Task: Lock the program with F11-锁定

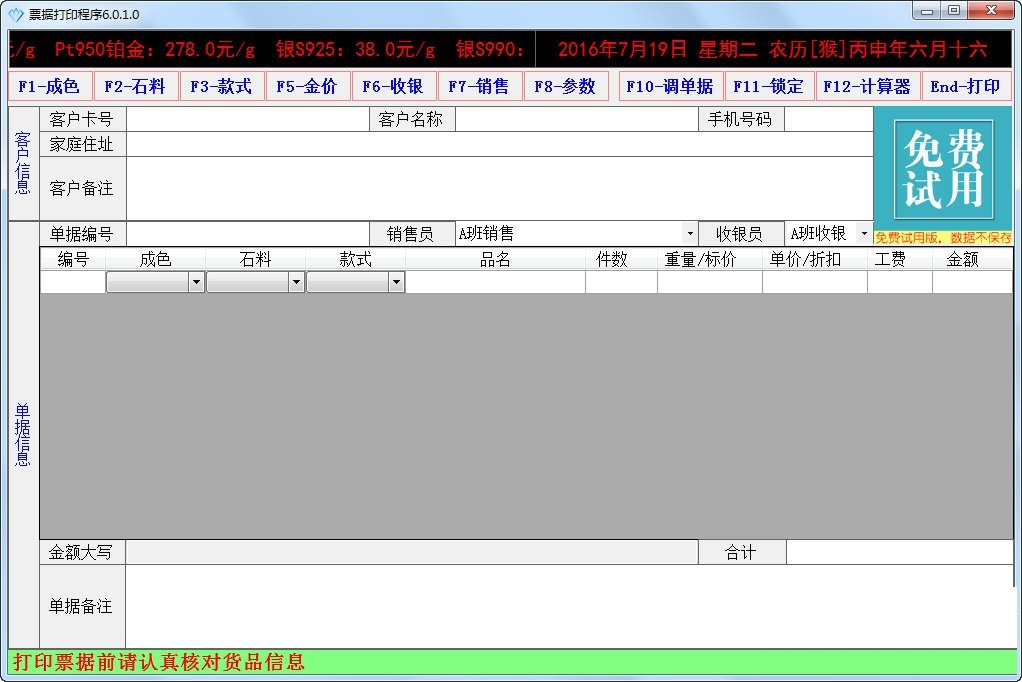Action: (x=768, y=87)
